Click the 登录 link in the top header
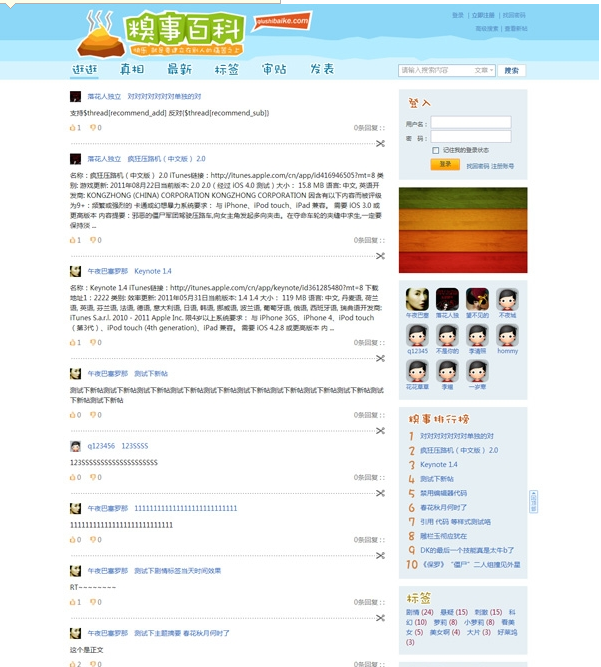The width and height of the screenshot is (601, 667). point(458,15)
